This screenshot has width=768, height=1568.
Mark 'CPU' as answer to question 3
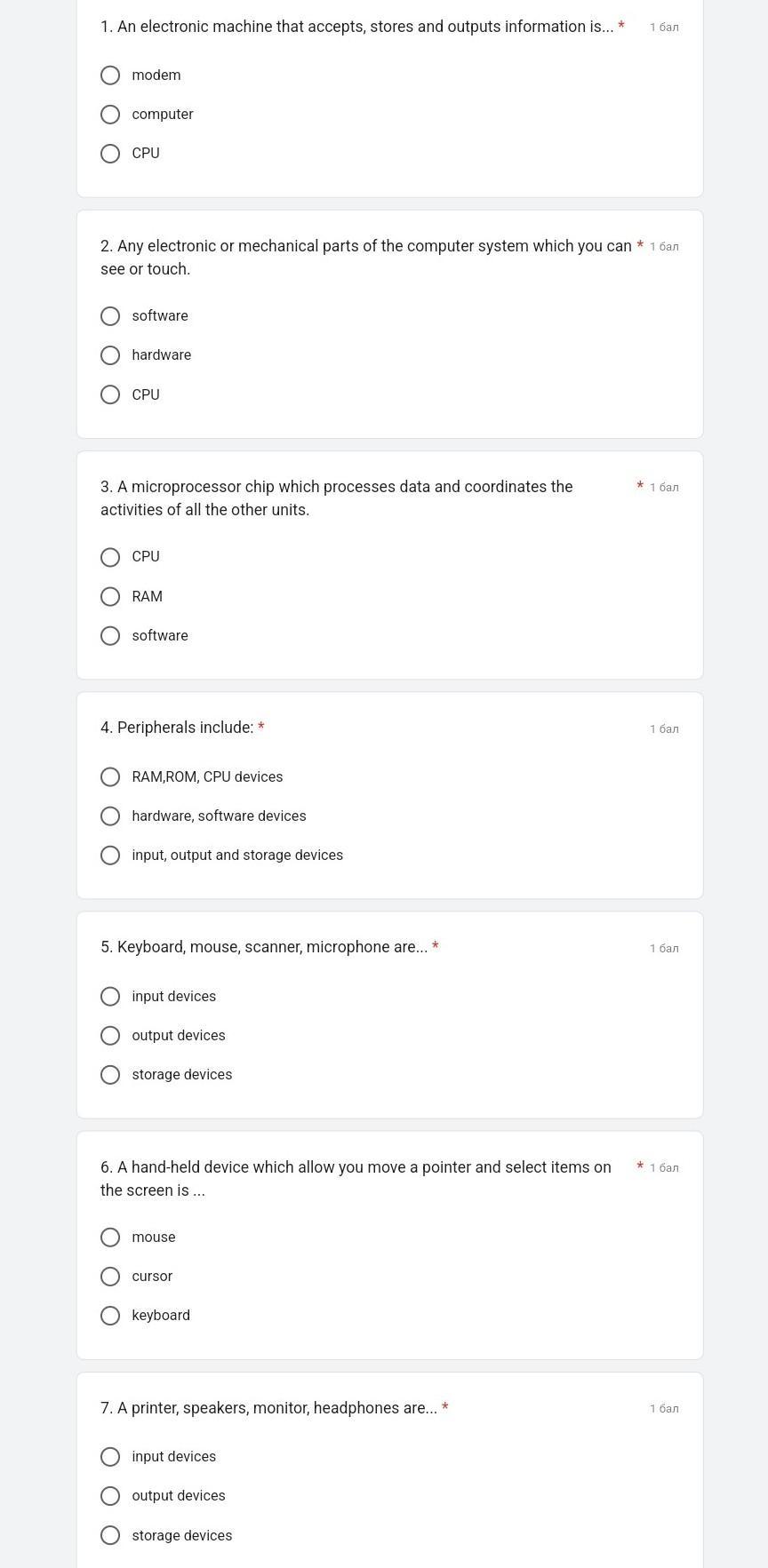(110, 557)
